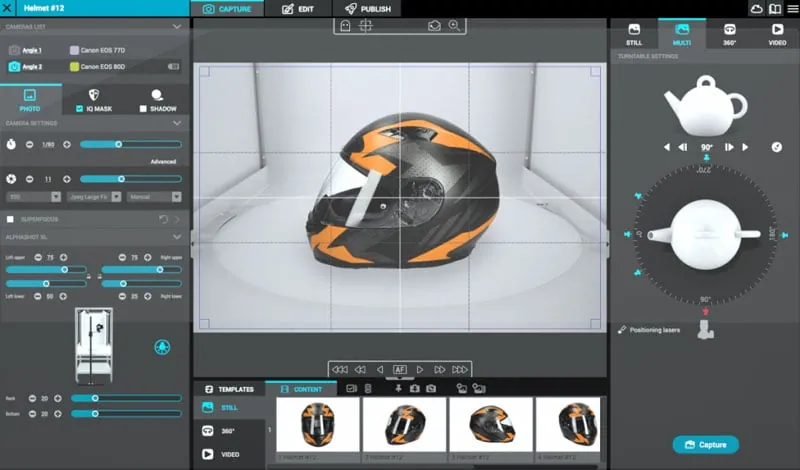Image resolution: width=800 pixels, height=470 pixels.
Task: Click the Capture button
Action: pos(706,444)
